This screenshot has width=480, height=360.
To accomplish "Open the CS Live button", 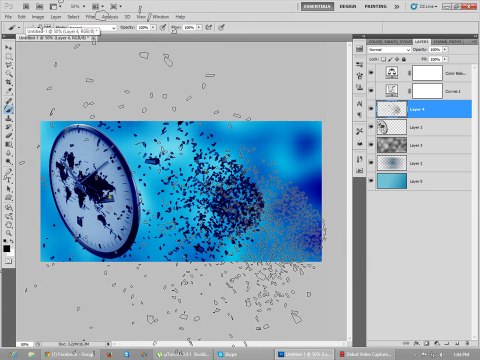I will click(x=424, y=6).
